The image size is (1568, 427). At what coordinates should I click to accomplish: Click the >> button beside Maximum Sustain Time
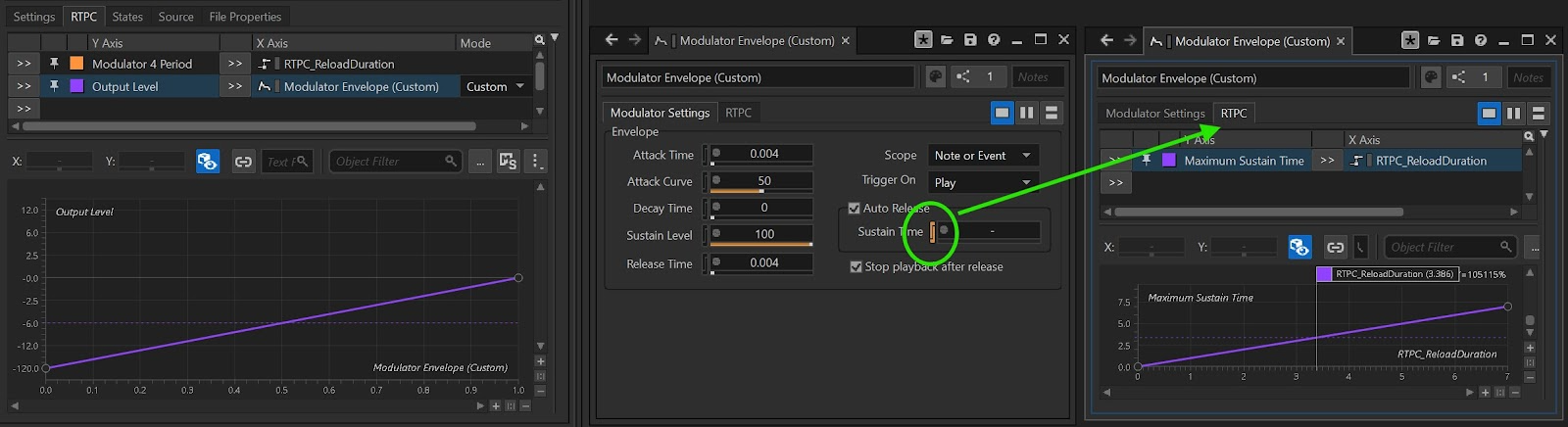point(1327,161)
